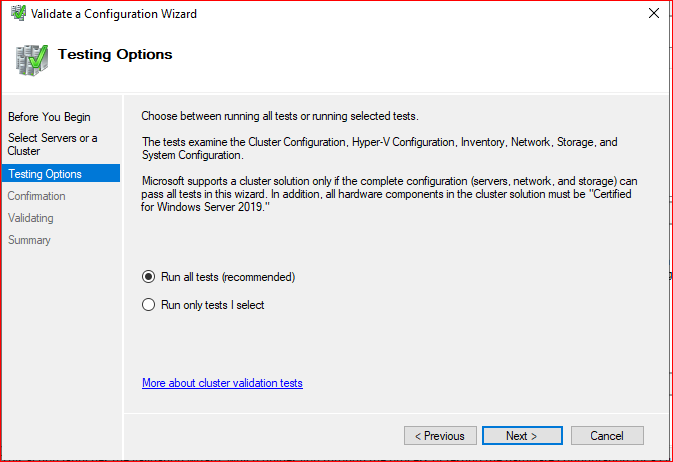
Task: Click the Validate a Configuration Wizard title text
Action: (x=114, y=14)
